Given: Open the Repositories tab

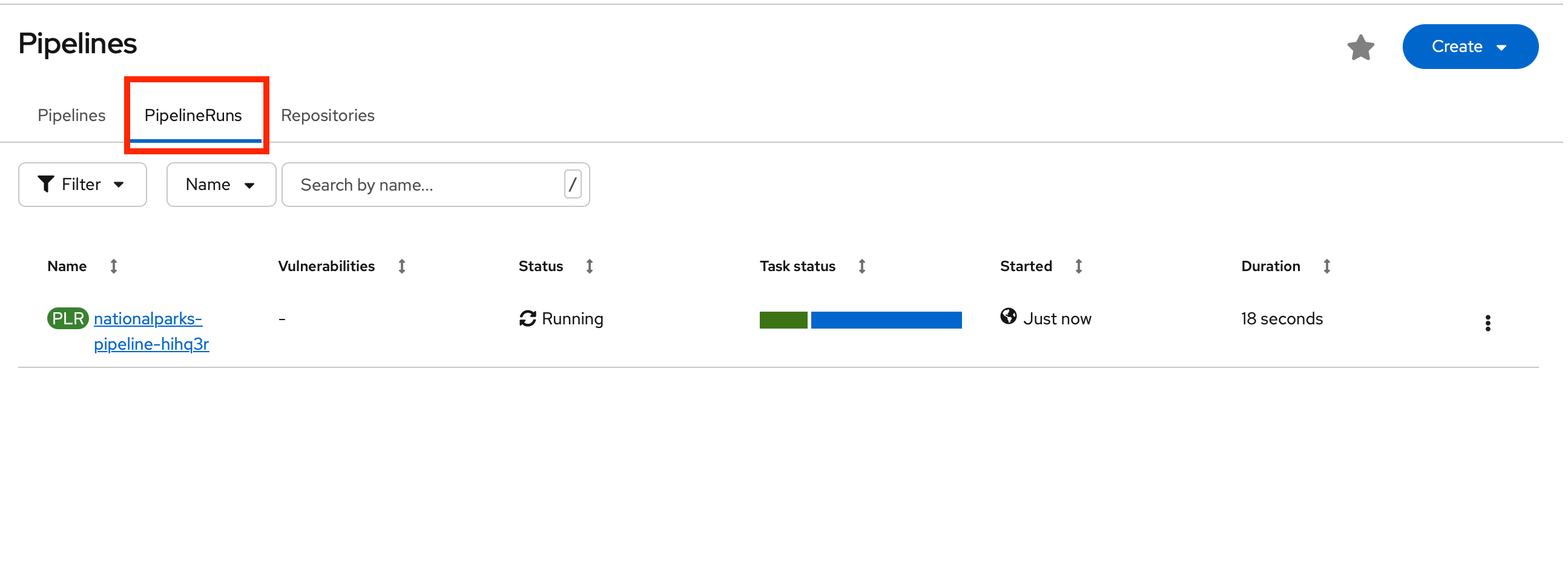Looking at the screenshot, I should click(x=328, y=115).
